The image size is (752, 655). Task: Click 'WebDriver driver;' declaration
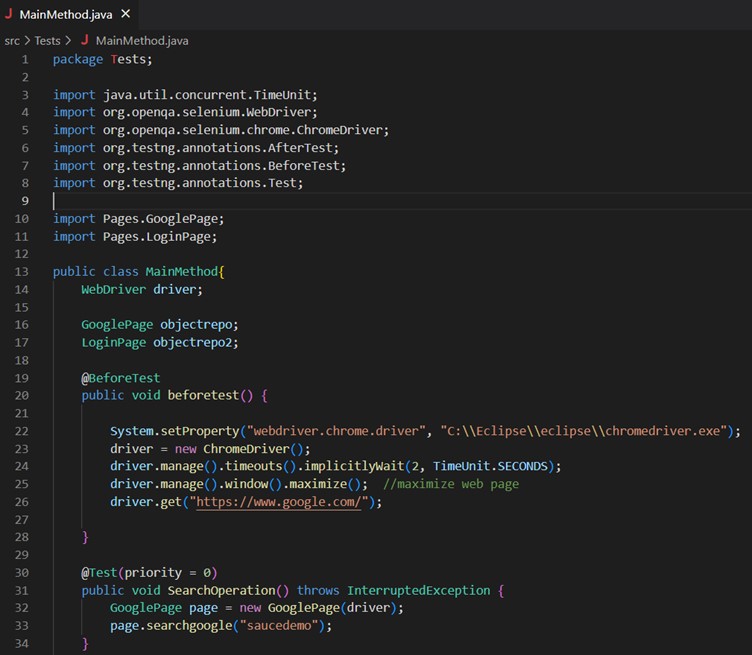pos(142,290)
